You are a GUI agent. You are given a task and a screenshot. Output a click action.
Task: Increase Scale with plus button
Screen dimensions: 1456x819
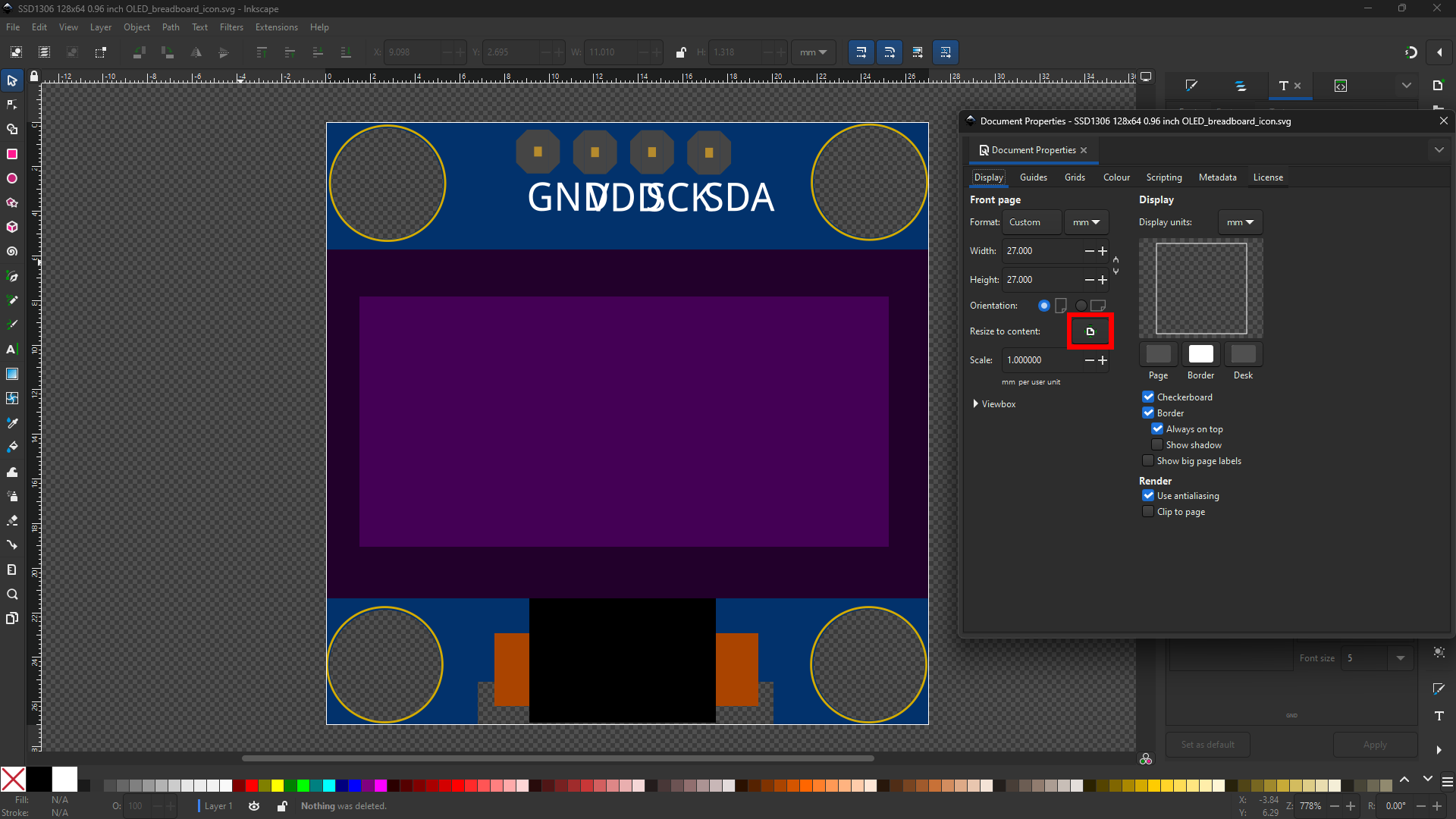click(1103, 360)
